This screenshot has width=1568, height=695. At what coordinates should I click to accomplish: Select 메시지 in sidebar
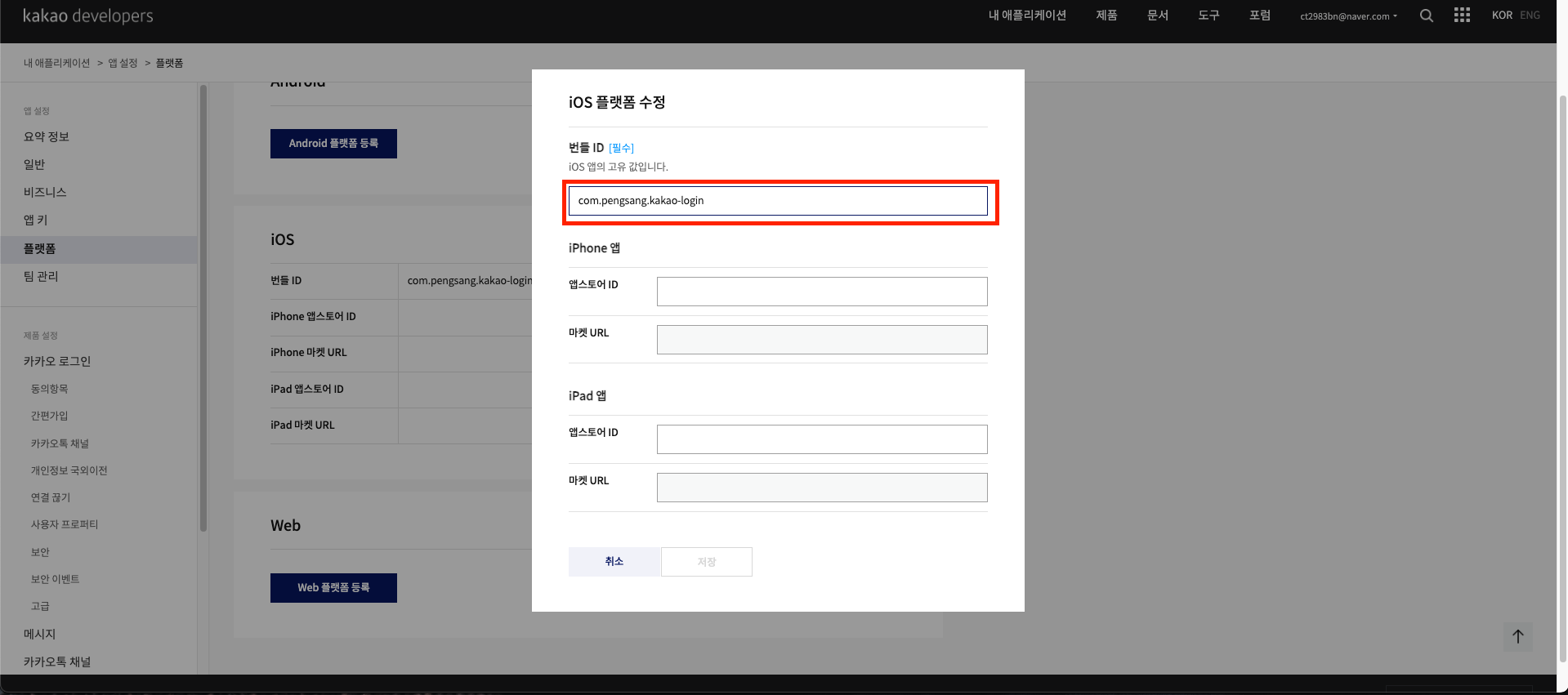pyautogui.click(x=39, y=634)
